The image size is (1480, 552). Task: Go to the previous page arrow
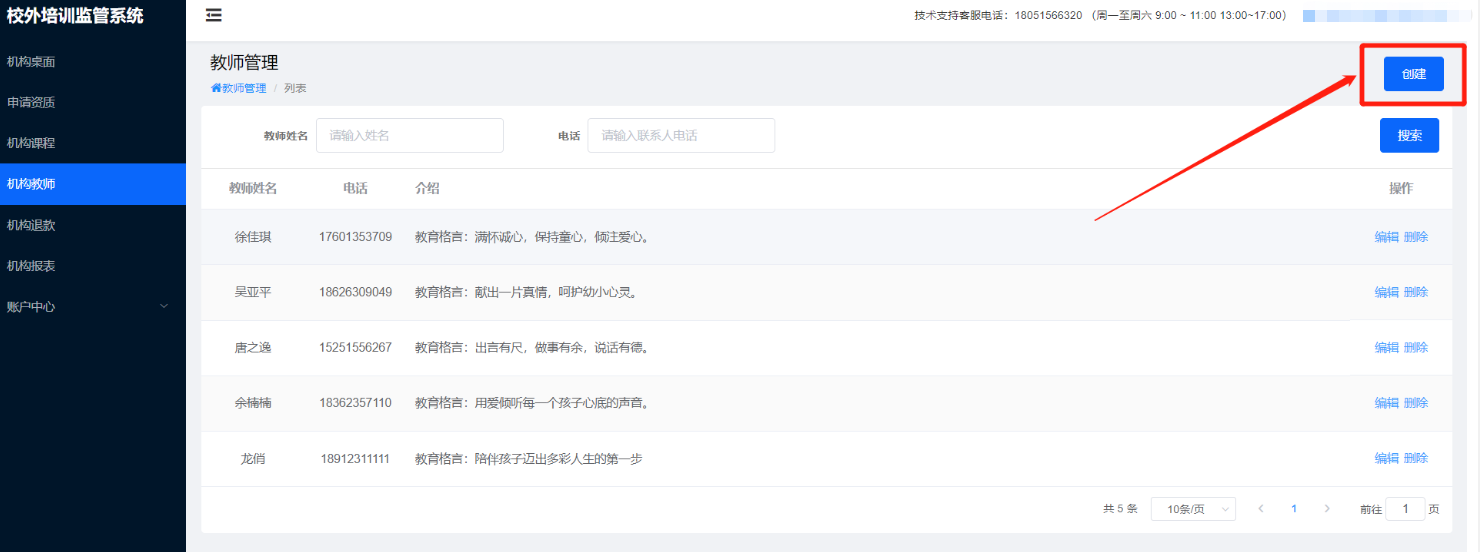(x=1260, y=509)
